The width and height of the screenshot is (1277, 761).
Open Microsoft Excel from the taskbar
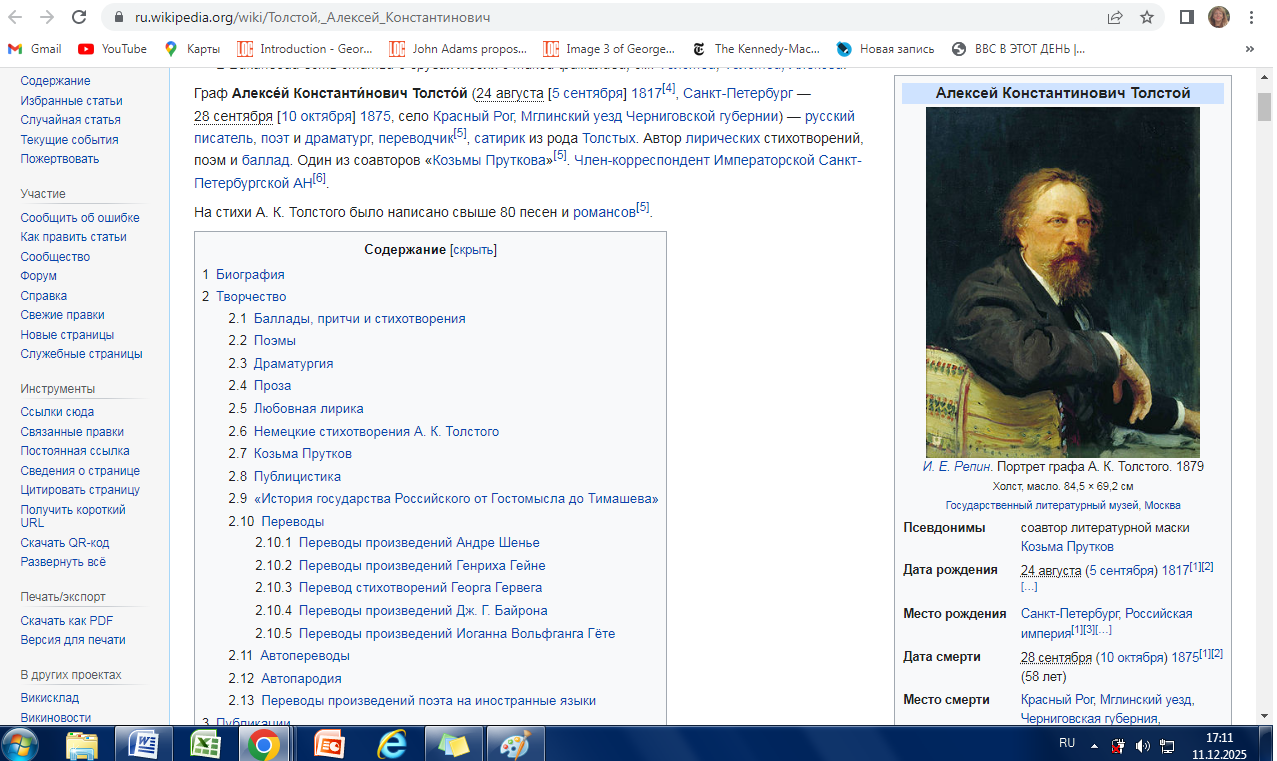[x=205, y=744]
